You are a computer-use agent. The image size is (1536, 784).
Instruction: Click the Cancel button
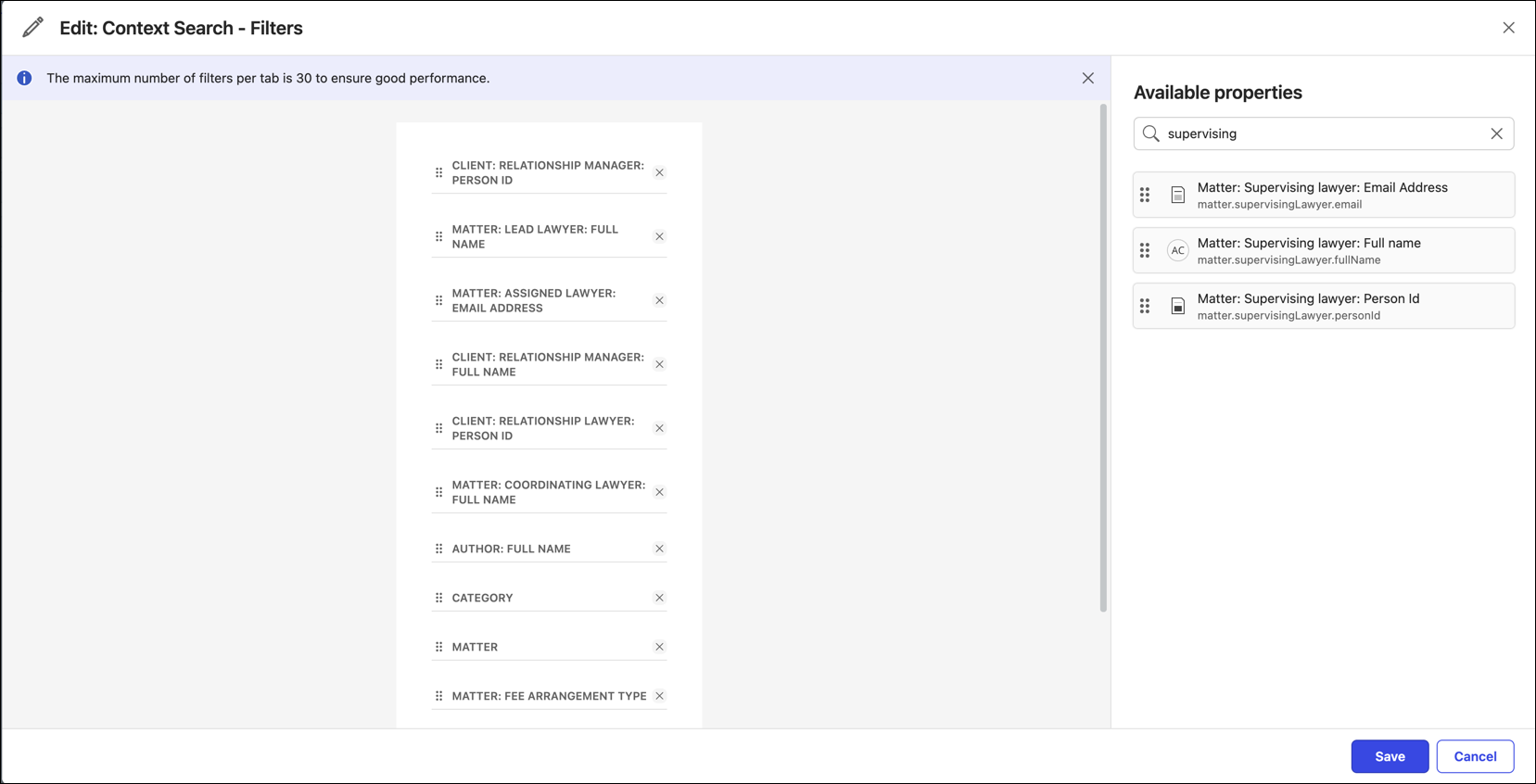[x=1475, y=756]
